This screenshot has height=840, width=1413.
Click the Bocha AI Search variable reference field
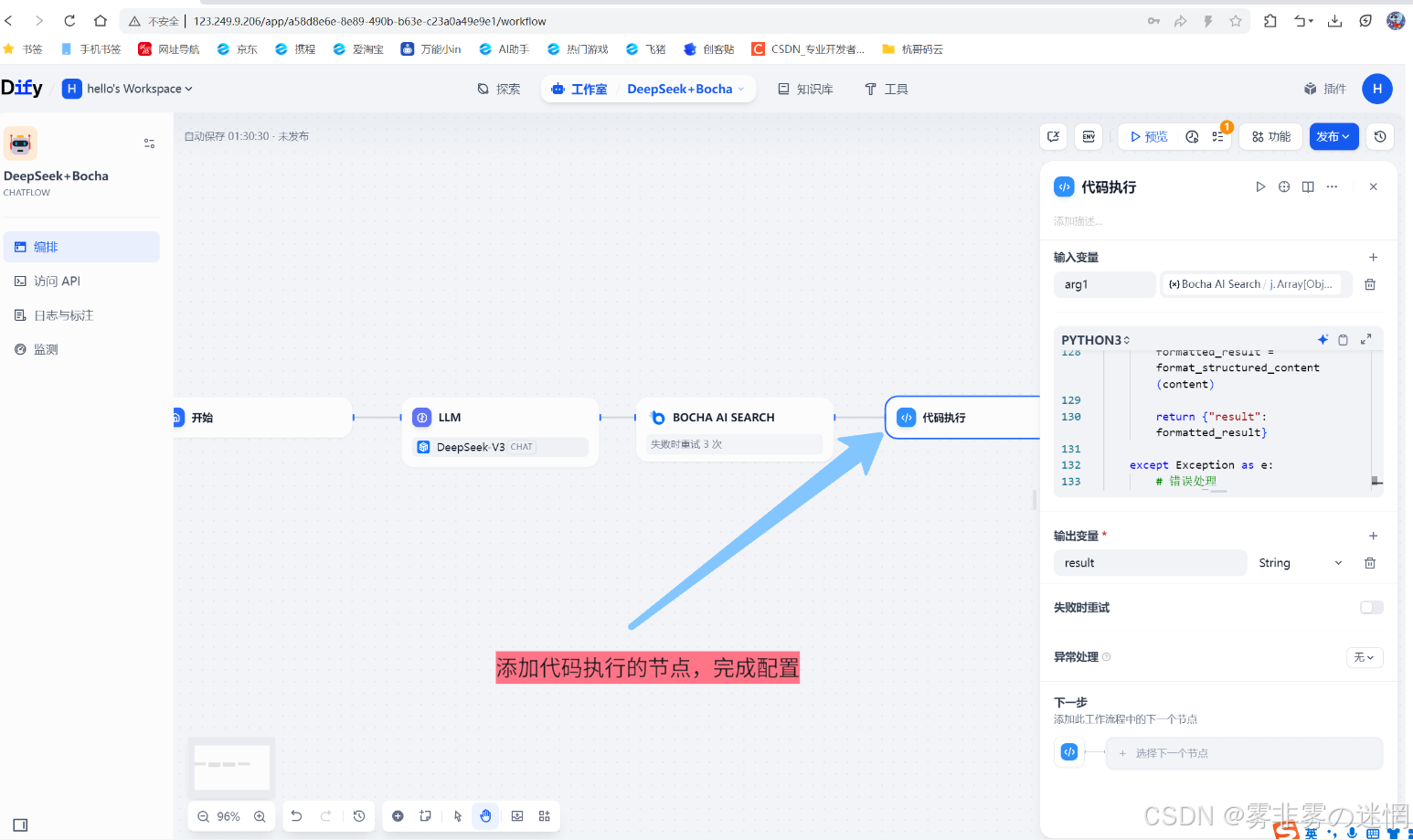click(1257, 284)
